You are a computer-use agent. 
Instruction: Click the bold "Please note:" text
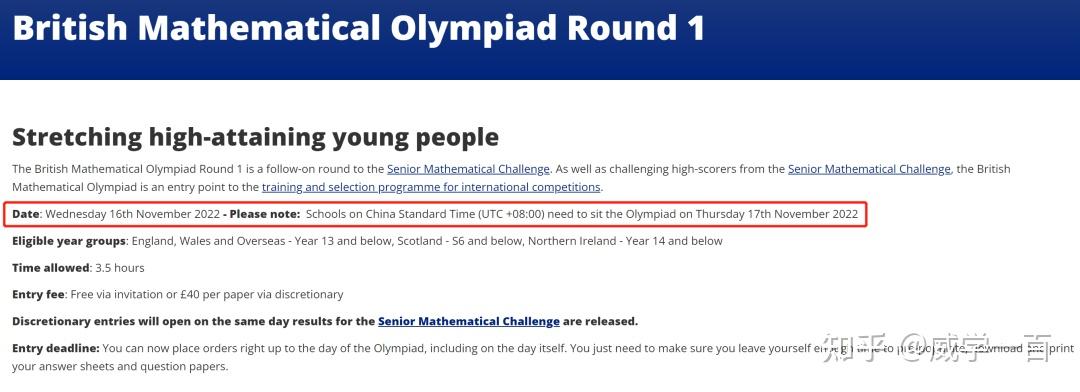[x=265, y=214]
